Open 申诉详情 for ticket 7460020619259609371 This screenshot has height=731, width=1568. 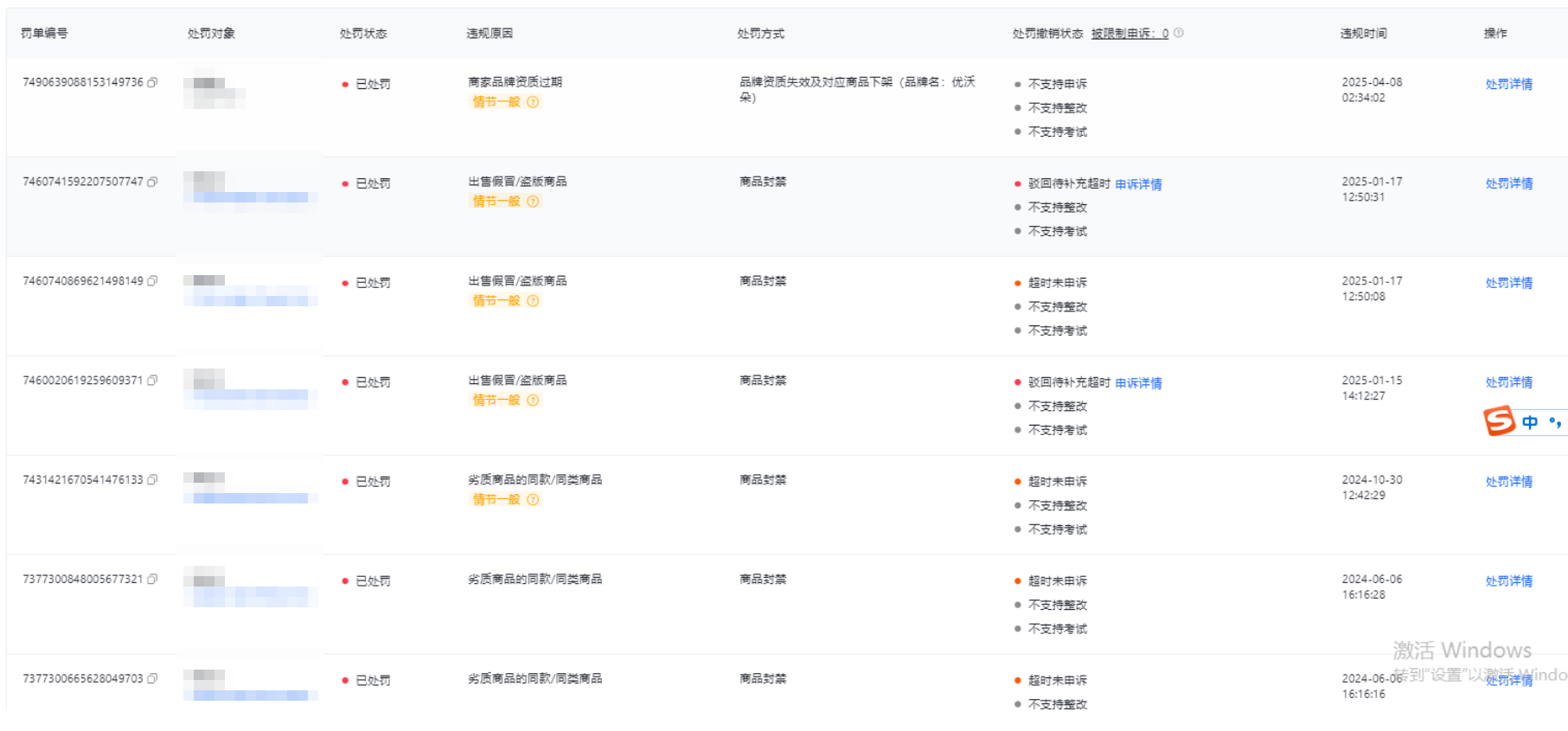(1138, 383)
